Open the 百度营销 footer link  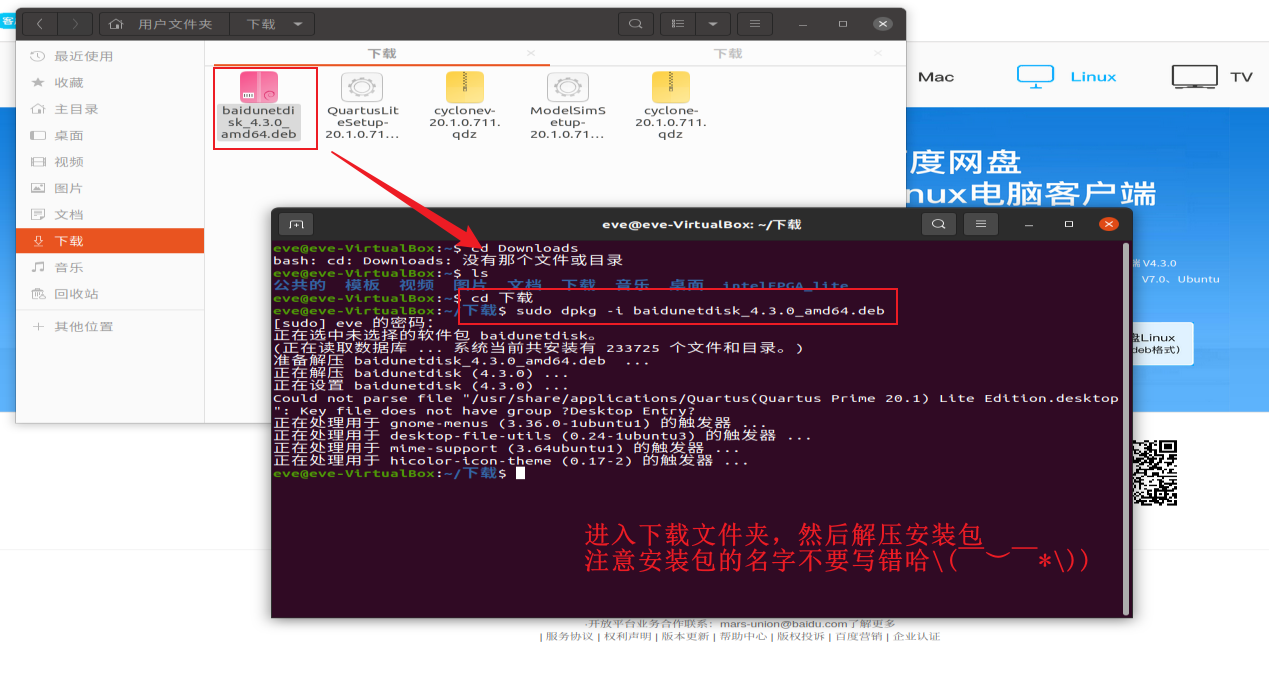[859, 636]
